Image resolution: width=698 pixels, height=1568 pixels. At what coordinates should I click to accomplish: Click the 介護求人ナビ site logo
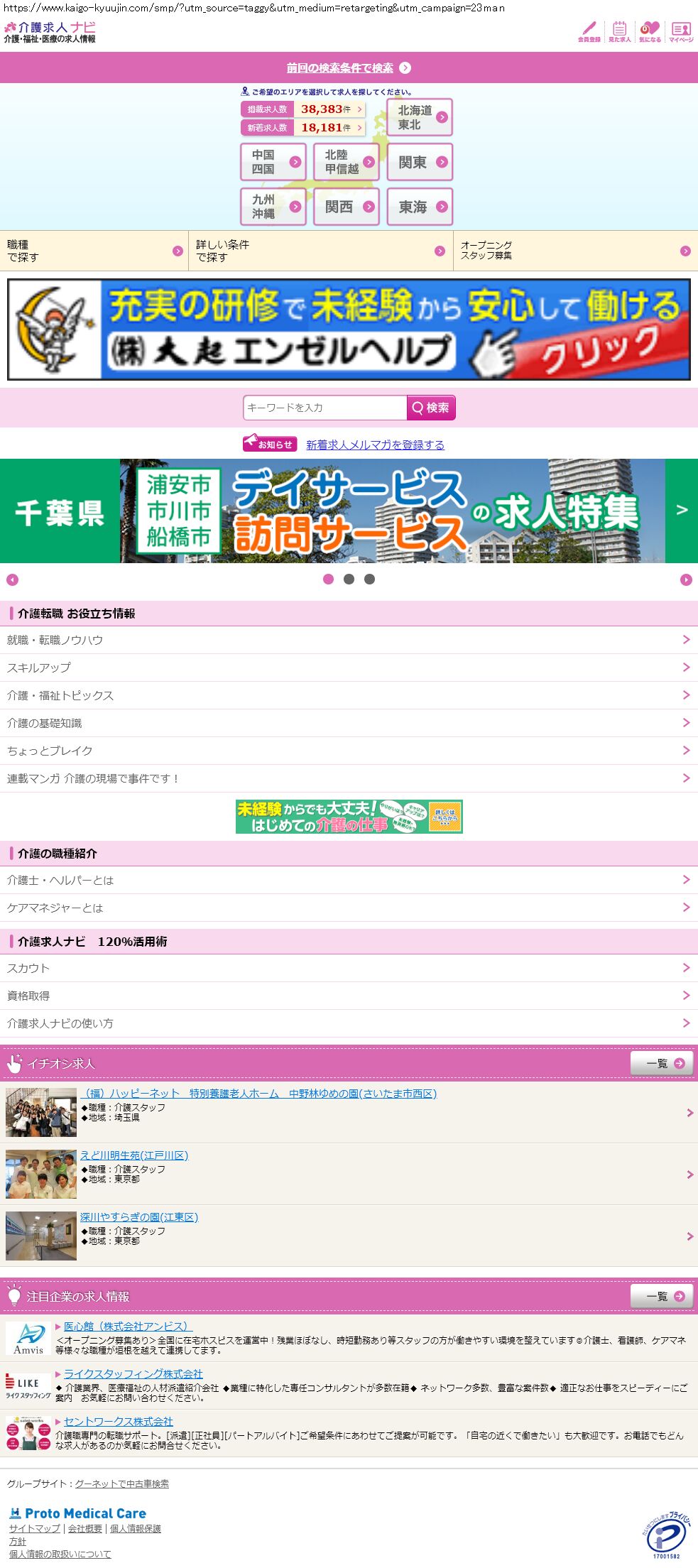click(x=50, y=32)
